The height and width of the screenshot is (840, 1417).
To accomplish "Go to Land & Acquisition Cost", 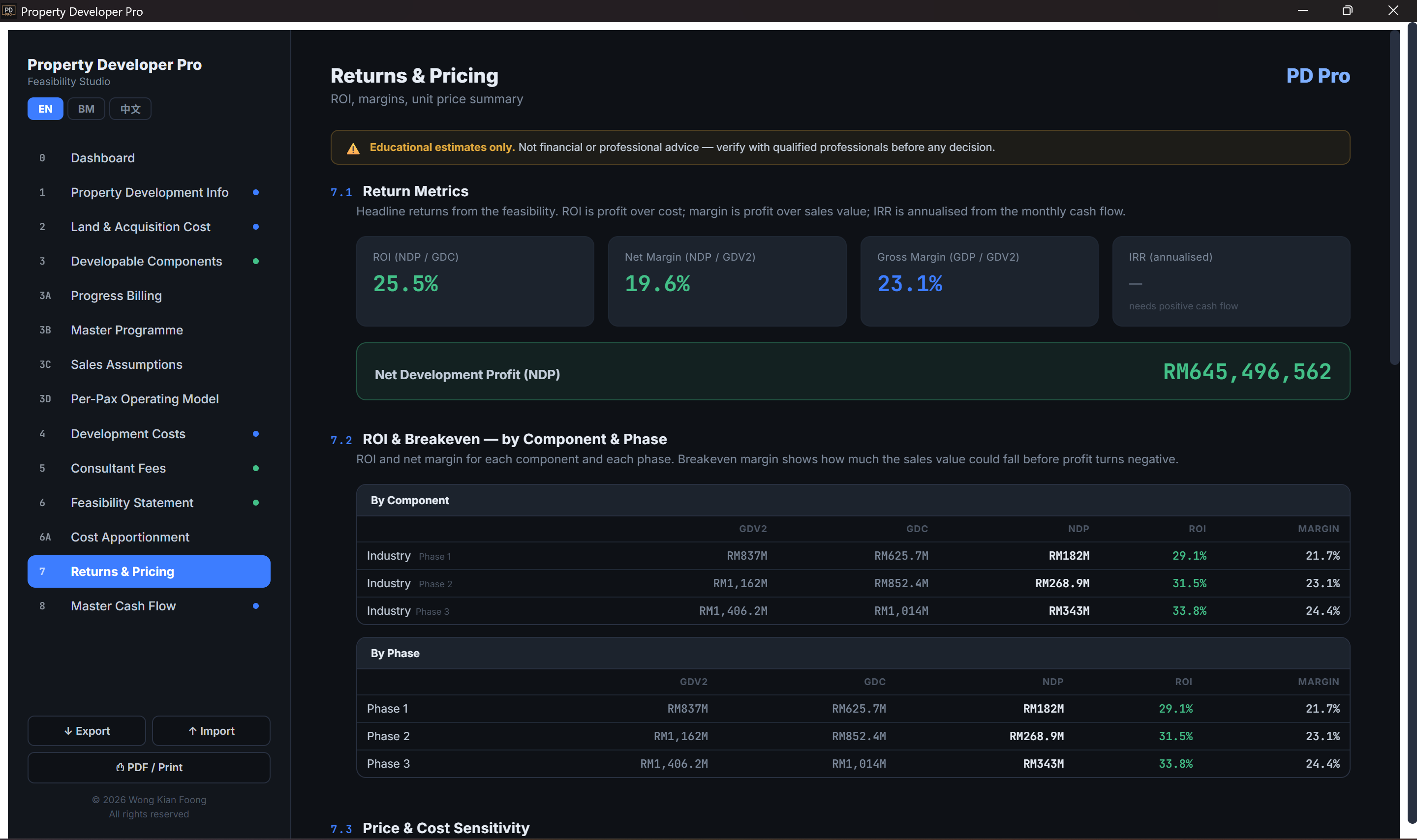I will [149, 227].
